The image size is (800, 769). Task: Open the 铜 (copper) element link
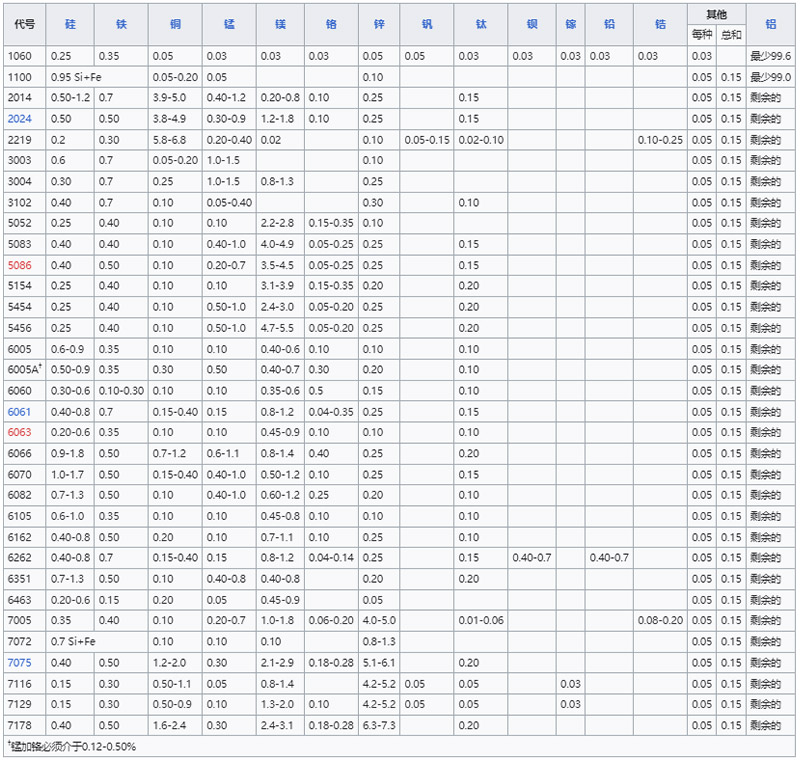tap(174, 24)
